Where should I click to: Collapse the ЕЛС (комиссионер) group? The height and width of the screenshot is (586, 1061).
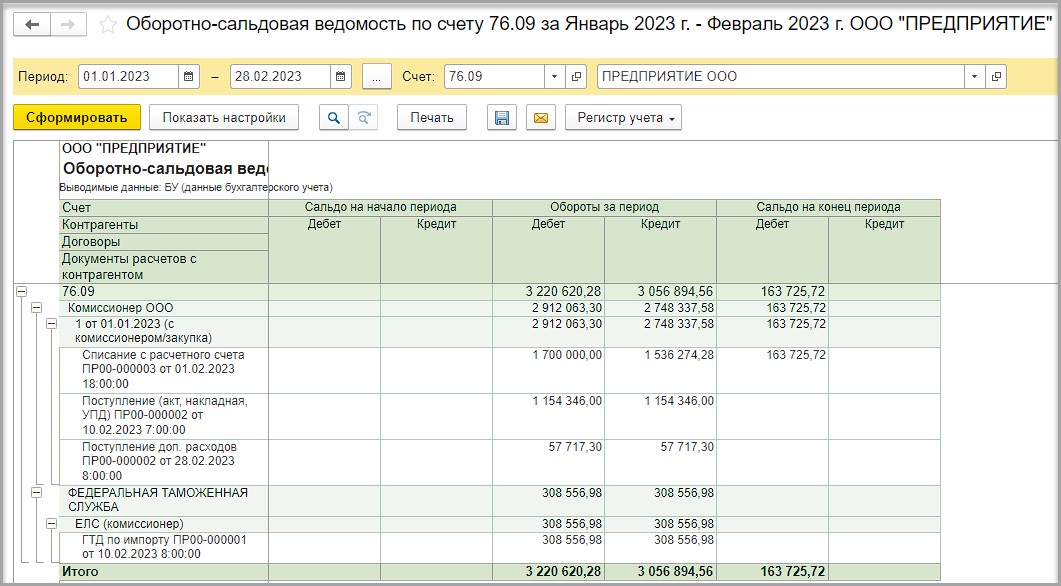[51, 524]
